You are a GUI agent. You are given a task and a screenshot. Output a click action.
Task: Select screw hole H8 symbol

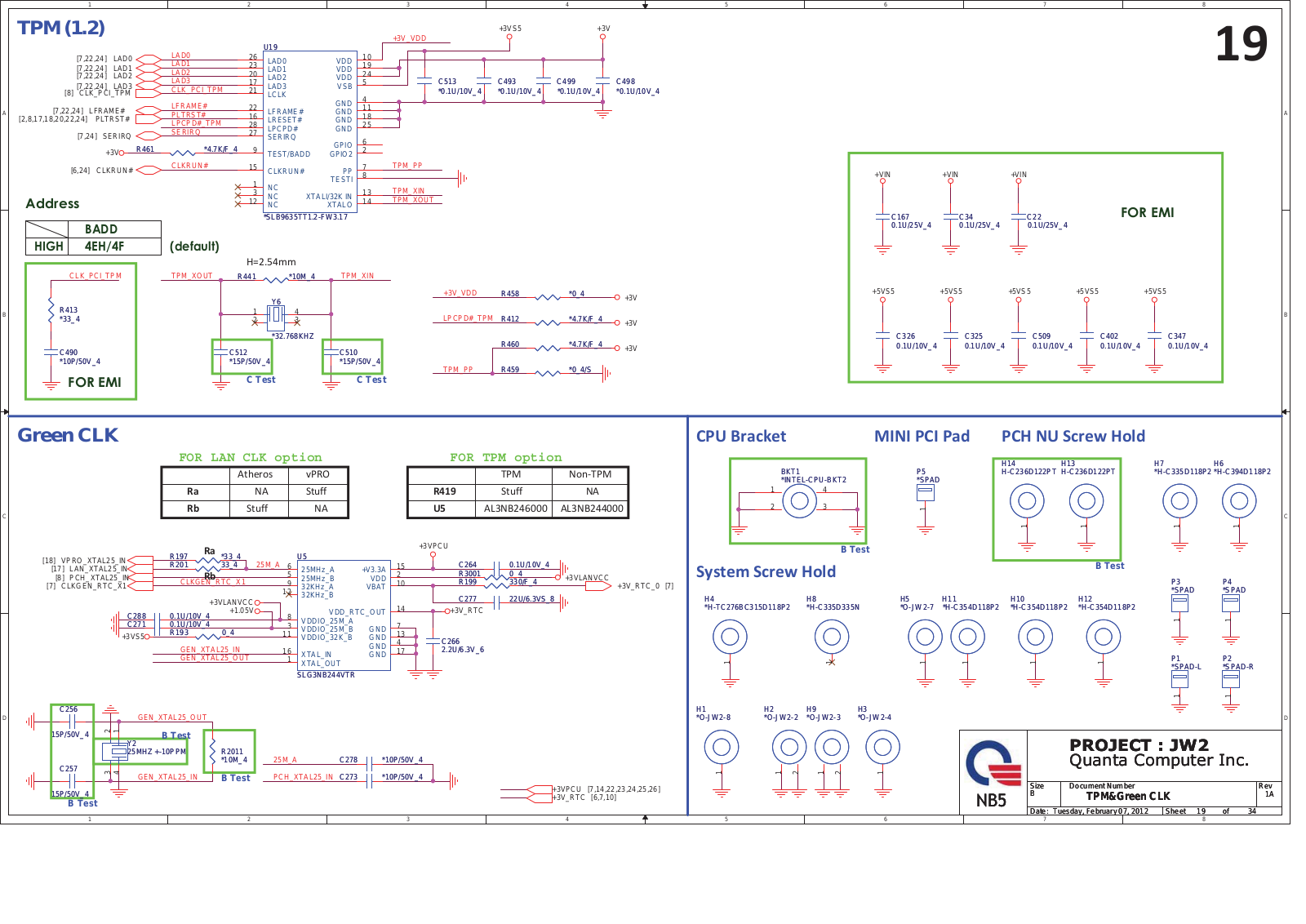[832, 637]
